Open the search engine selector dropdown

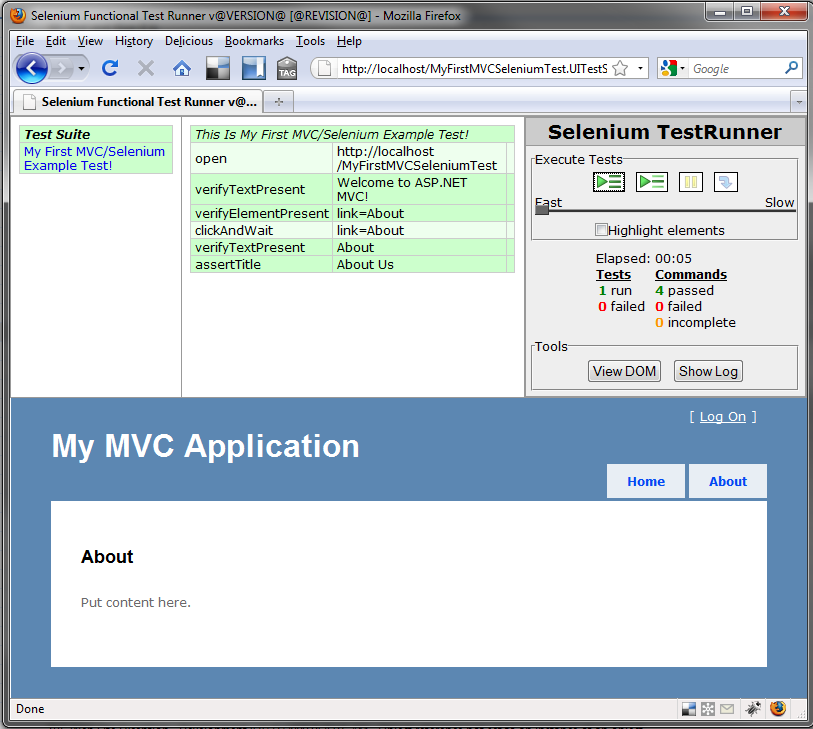pos(682,68)
